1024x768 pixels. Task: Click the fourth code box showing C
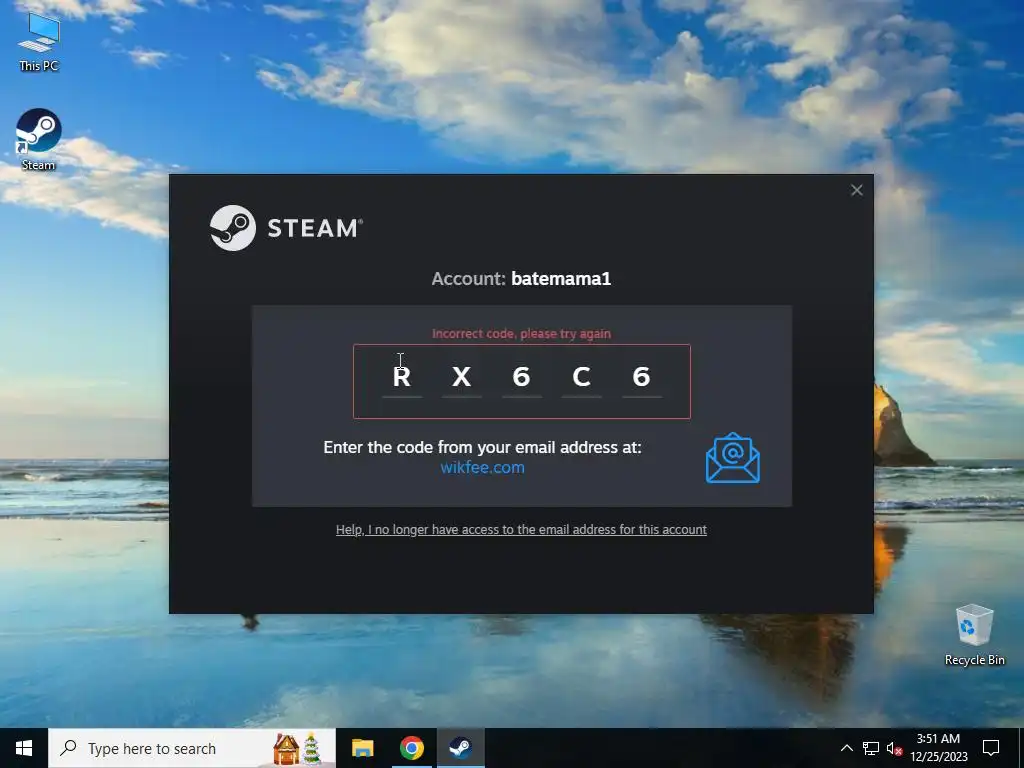(x=581, y=377)
